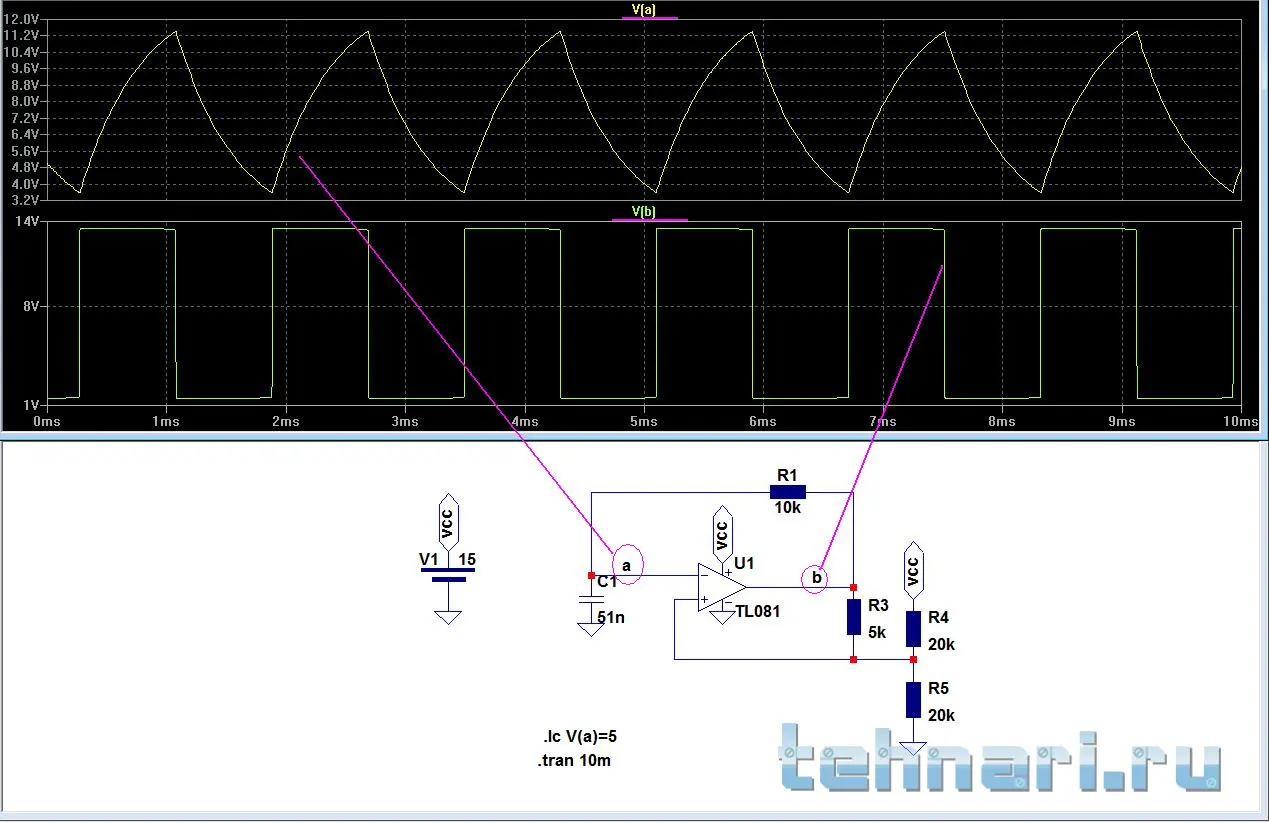Click the R3 resistor symbol

[x=853, y=617]
